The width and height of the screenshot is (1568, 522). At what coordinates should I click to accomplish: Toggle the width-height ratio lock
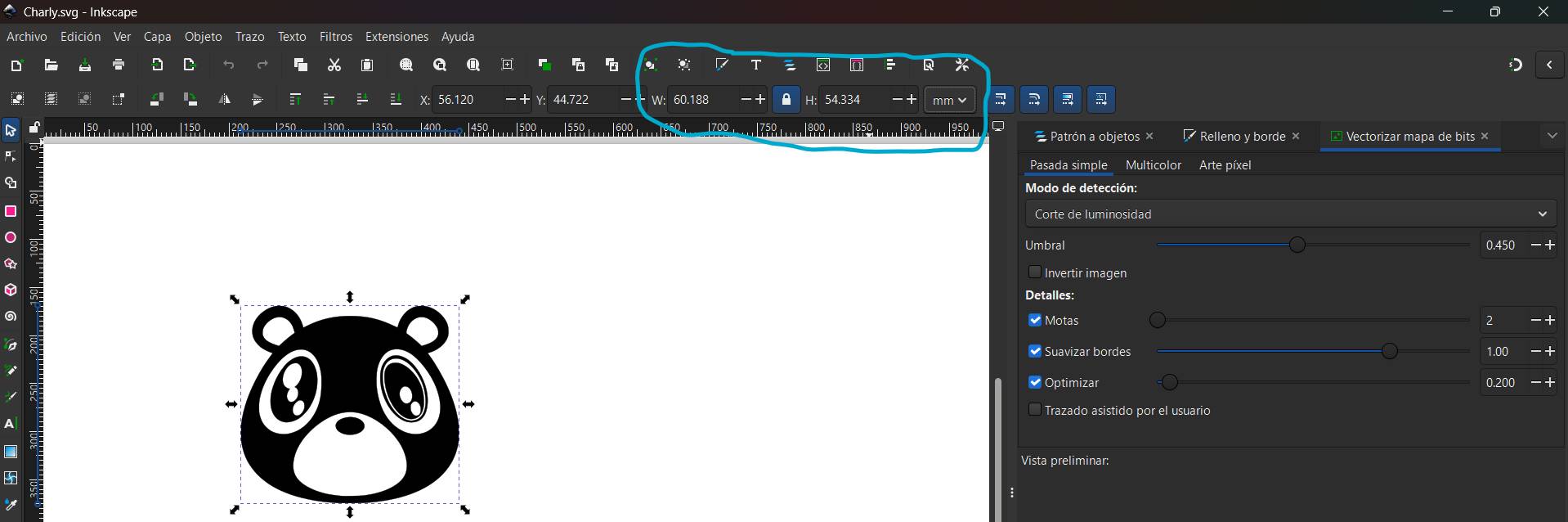pyautogui.click(x=786, y=100)
